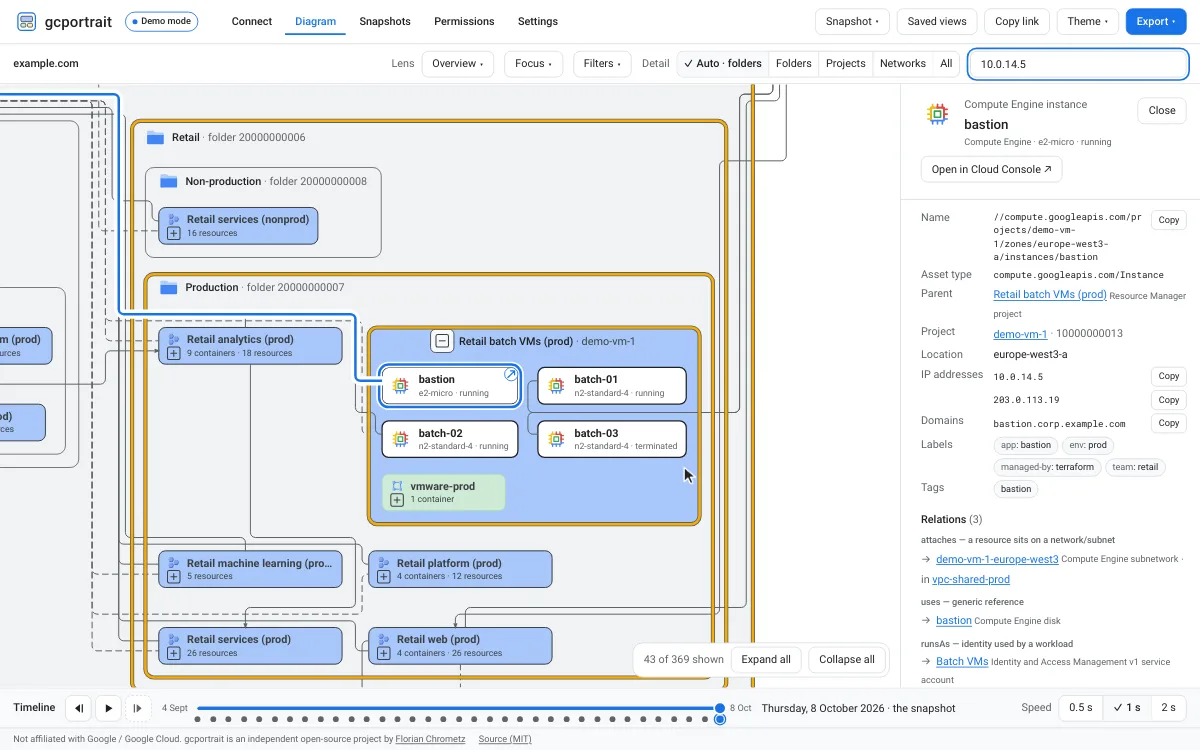Screen dimensions: 1200x750
Task: Play the timeline
Action: pos(108,708)
